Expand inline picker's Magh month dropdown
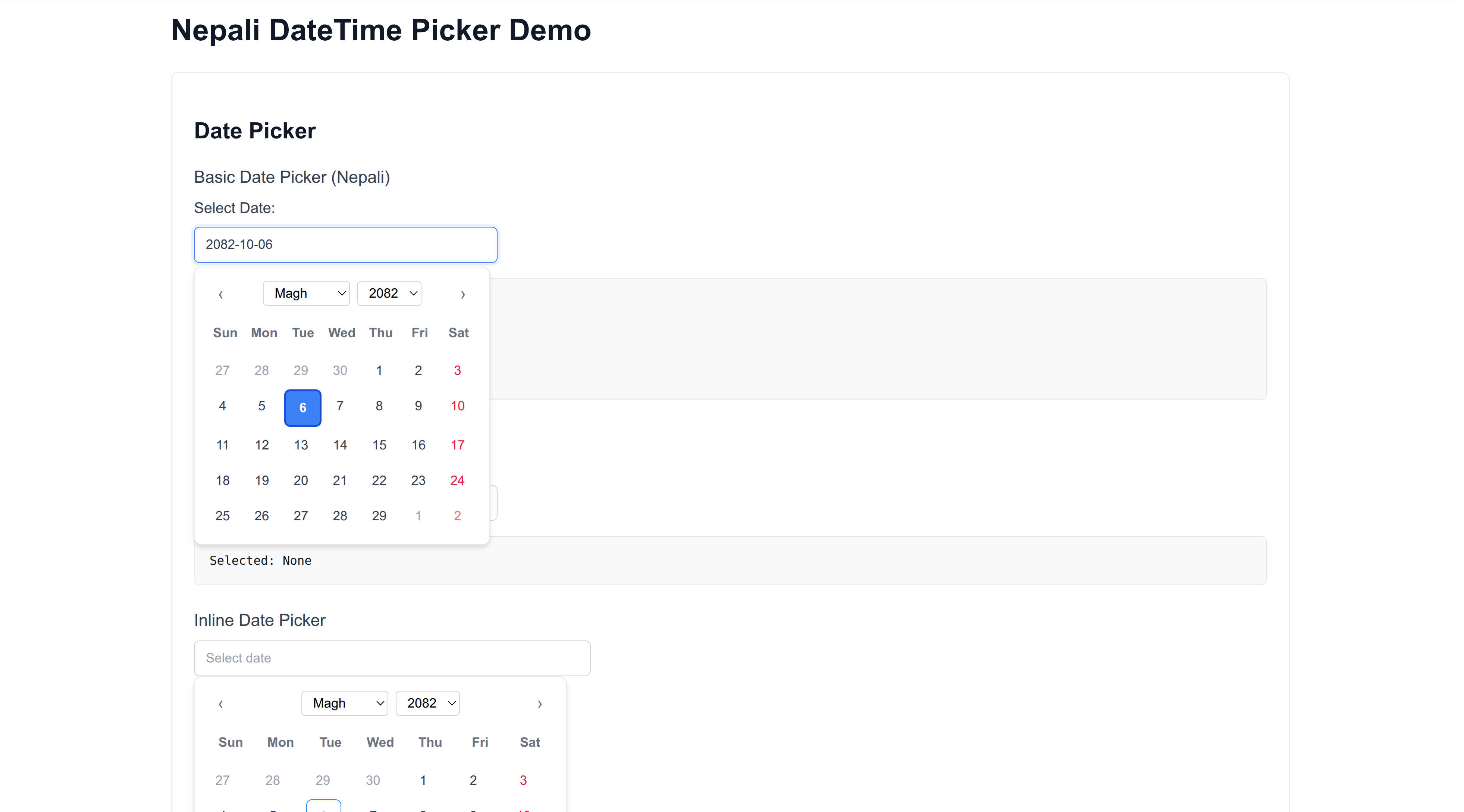This screenshot has height=812, width=1464. coord(344,703)
